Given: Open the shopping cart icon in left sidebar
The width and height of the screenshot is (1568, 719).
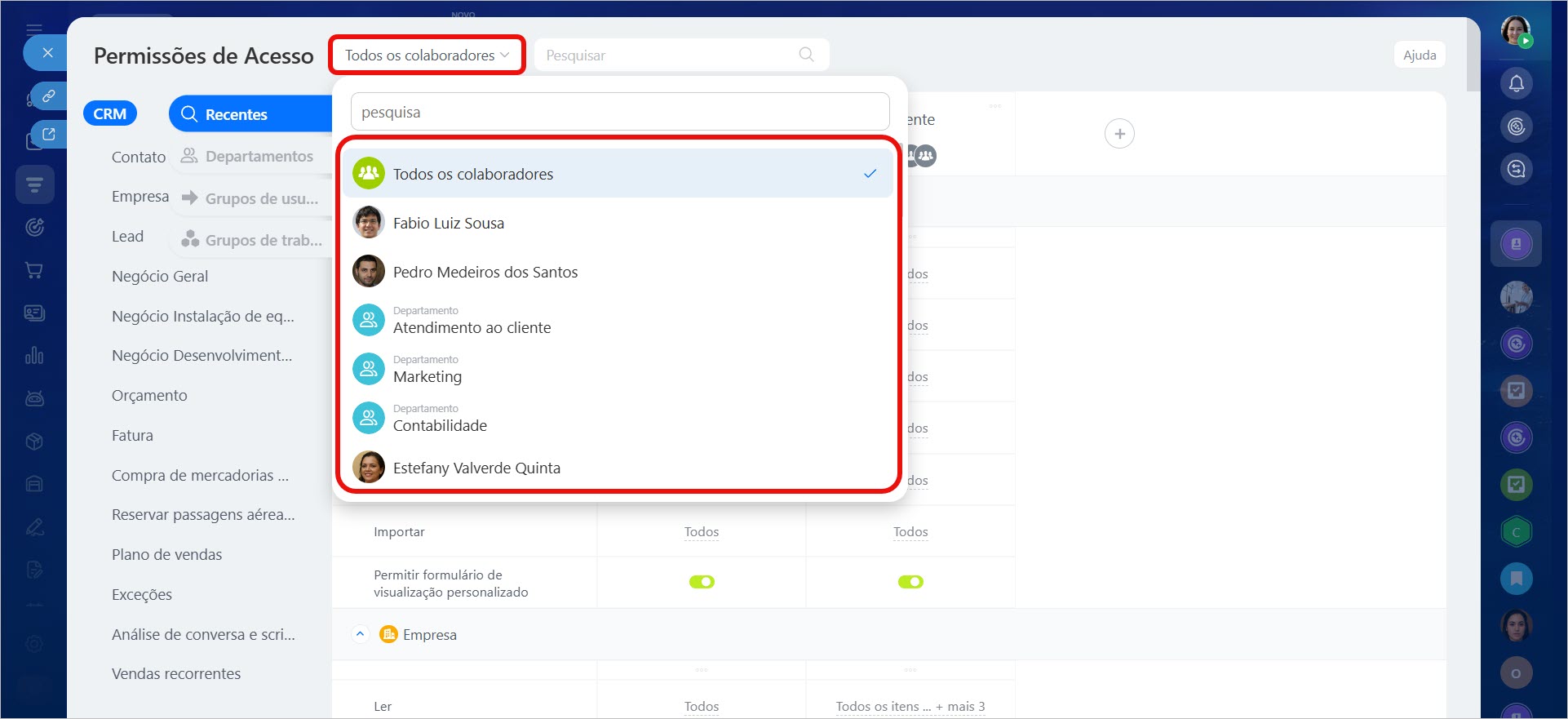Looking at the screenshot, I should point(34,270).
